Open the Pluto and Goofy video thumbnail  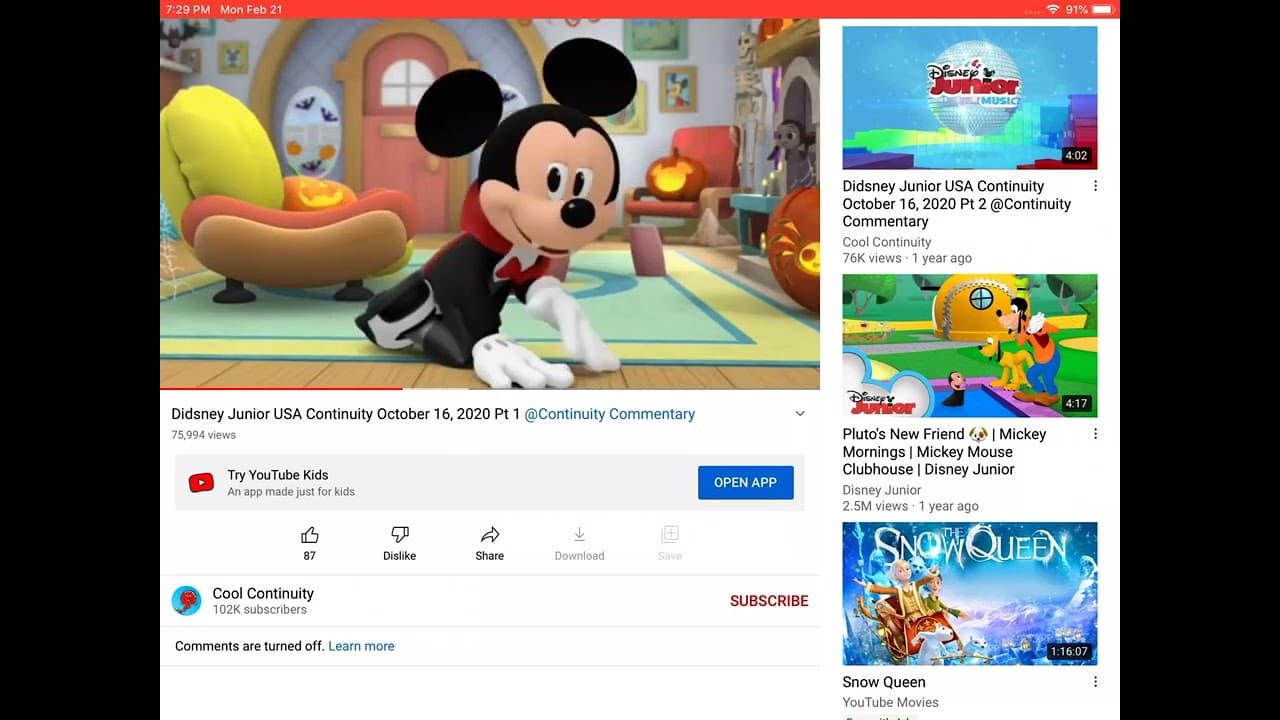(x=970, y=346)
